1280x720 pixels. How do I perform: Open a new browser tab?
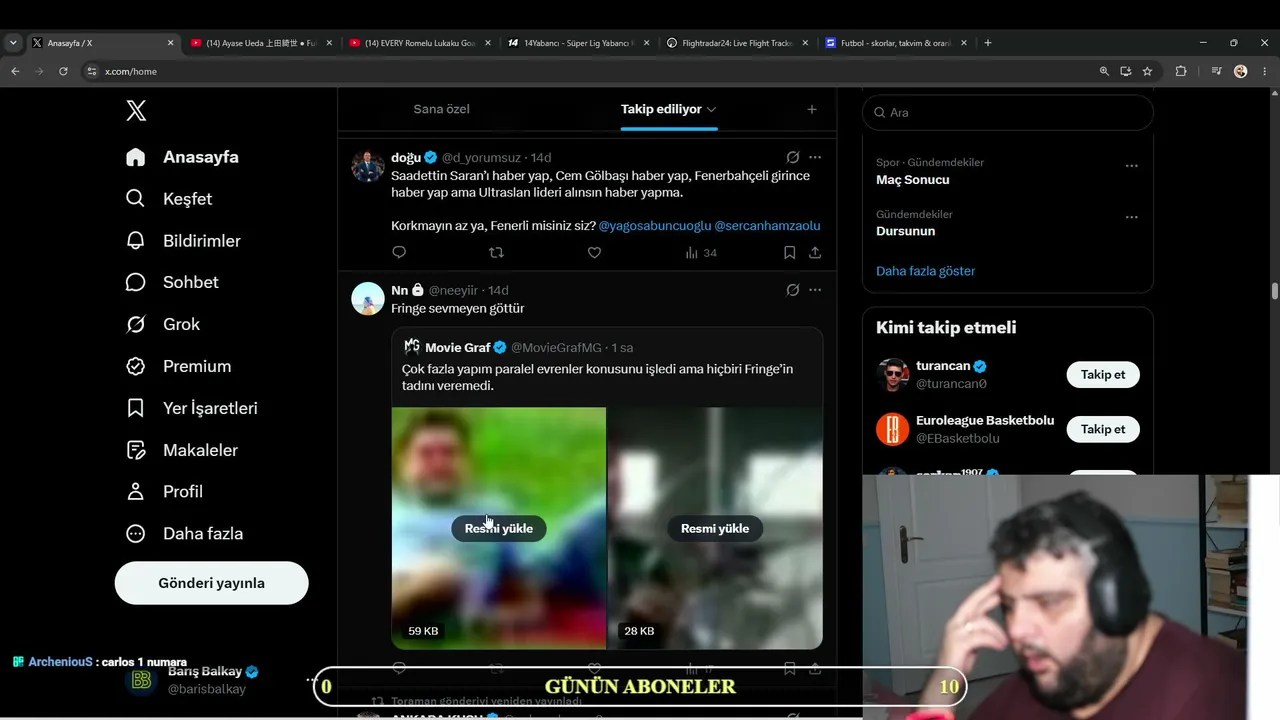(x=988, y=43)
